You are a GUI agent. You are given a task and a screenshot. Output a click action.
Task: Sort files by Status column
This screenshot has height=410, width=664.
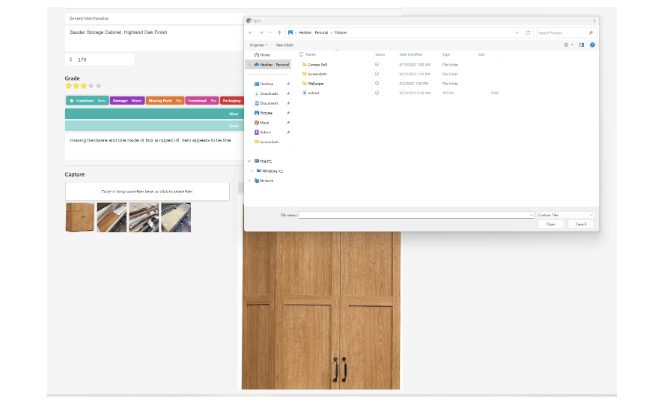click(x=380, y=55)
